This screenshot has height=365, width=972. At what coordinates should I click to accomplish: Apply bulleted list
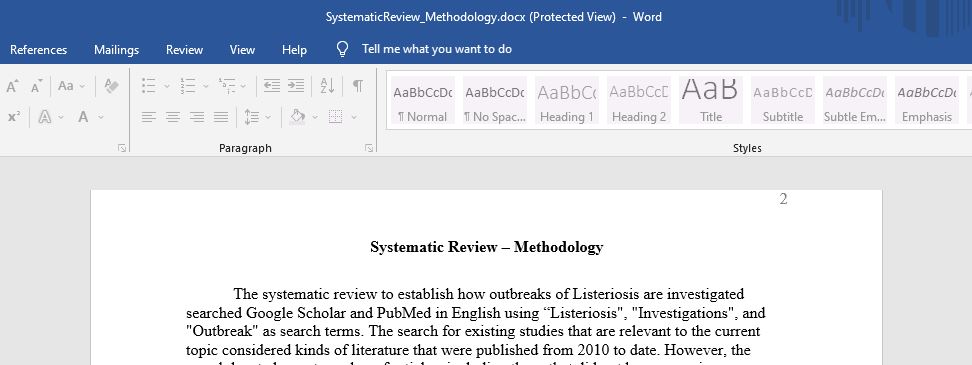pos(148,86)
